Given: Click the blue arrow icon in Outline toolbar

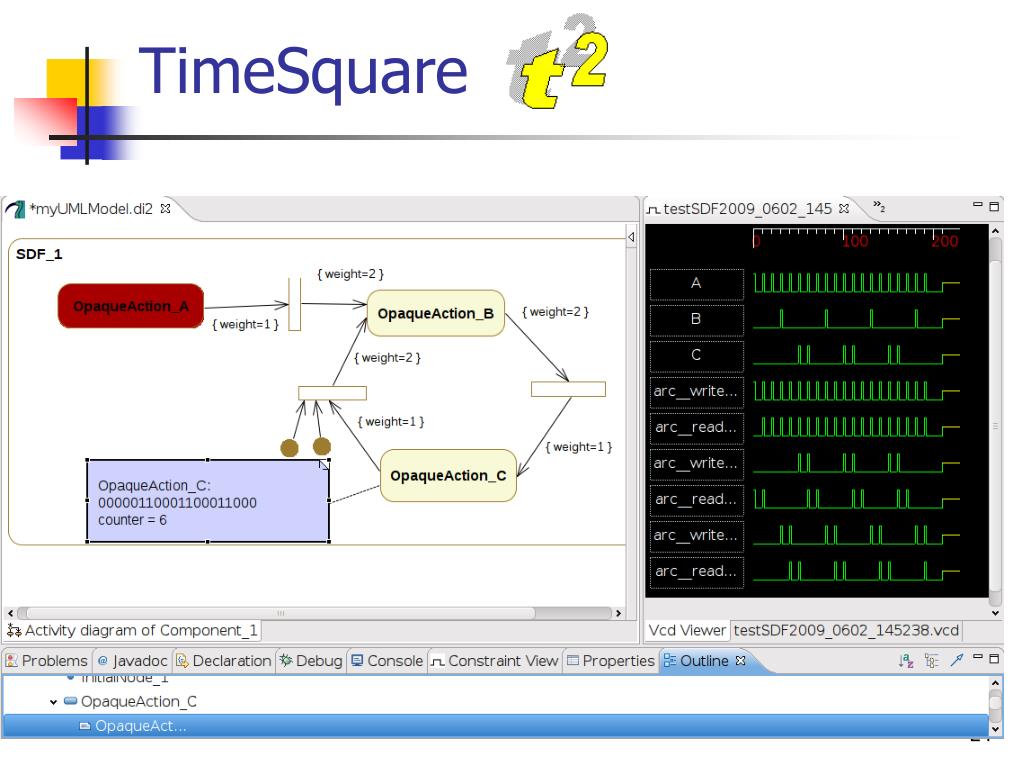Looking at the screenshot, I should click(x=957, y=660).
